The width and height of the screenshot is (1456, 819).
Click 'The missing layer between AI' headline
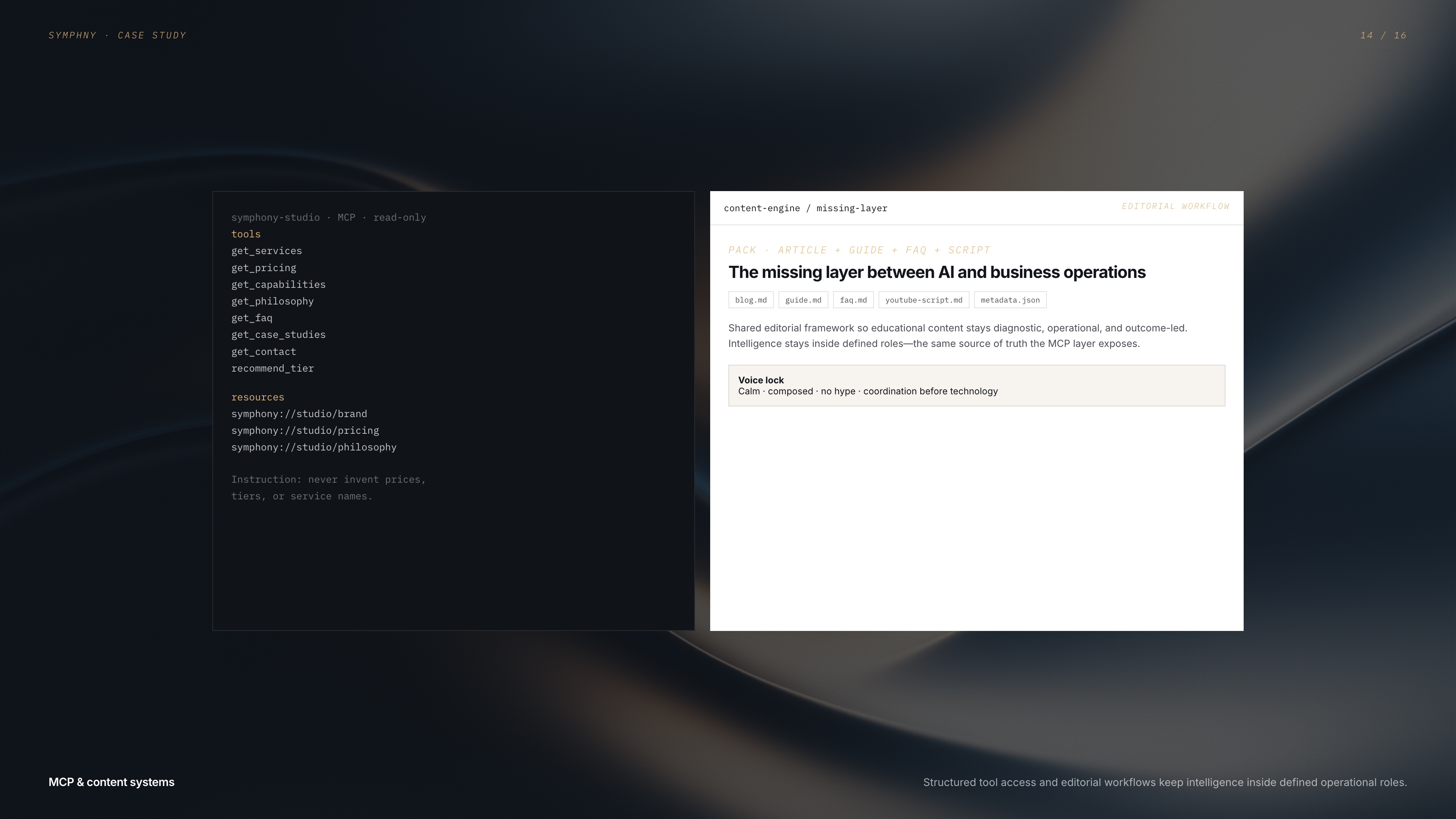937,273
